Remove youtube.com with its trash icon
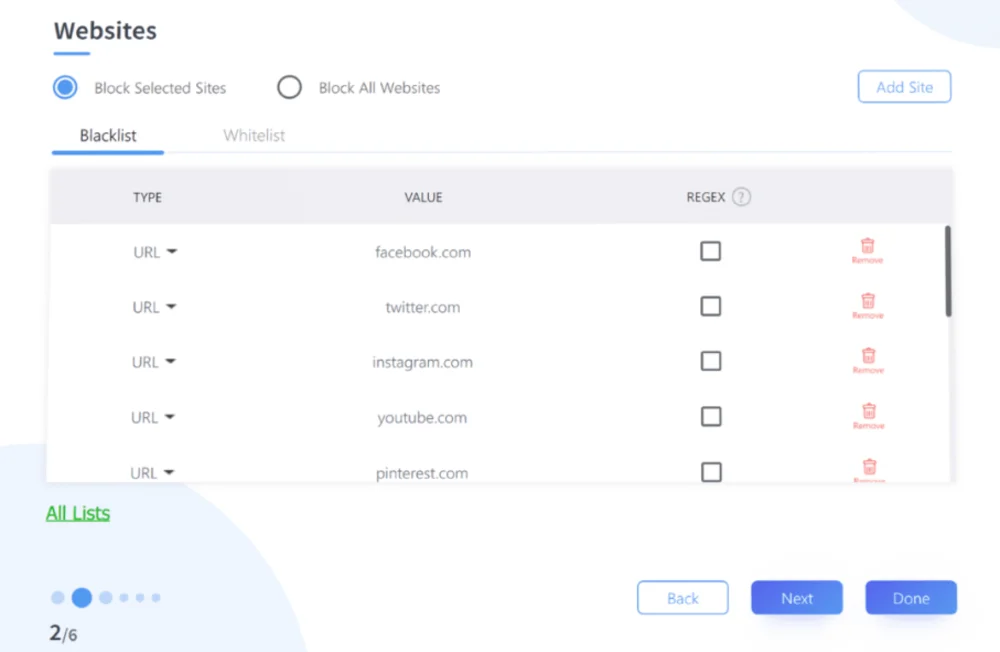Image resolution: width=1000 pixels, height=652 pixels. (x=868, y=411)
